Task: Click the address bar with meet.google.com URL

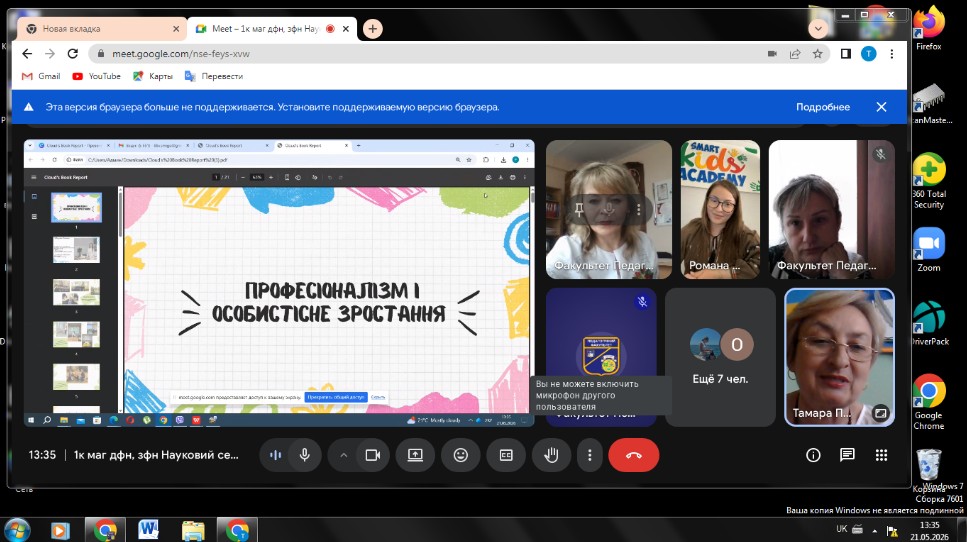Action: pos(432,54)
